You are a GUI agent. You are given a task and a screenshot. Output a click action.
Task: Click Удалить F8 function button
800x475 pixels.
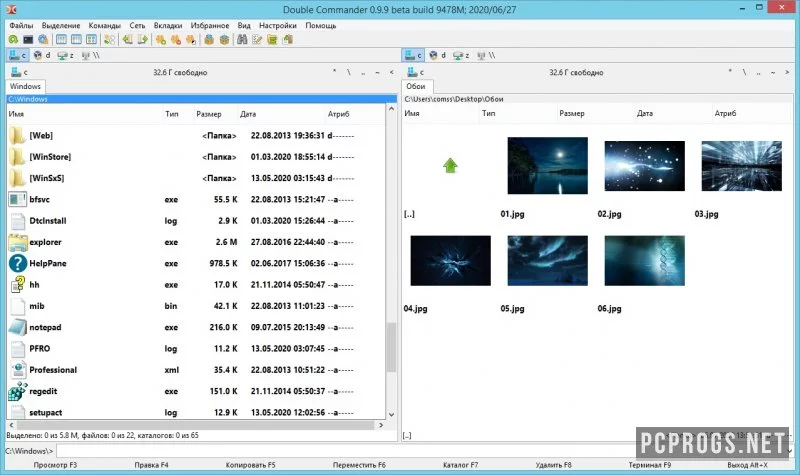pyautogui.click(x=554, y=465)
